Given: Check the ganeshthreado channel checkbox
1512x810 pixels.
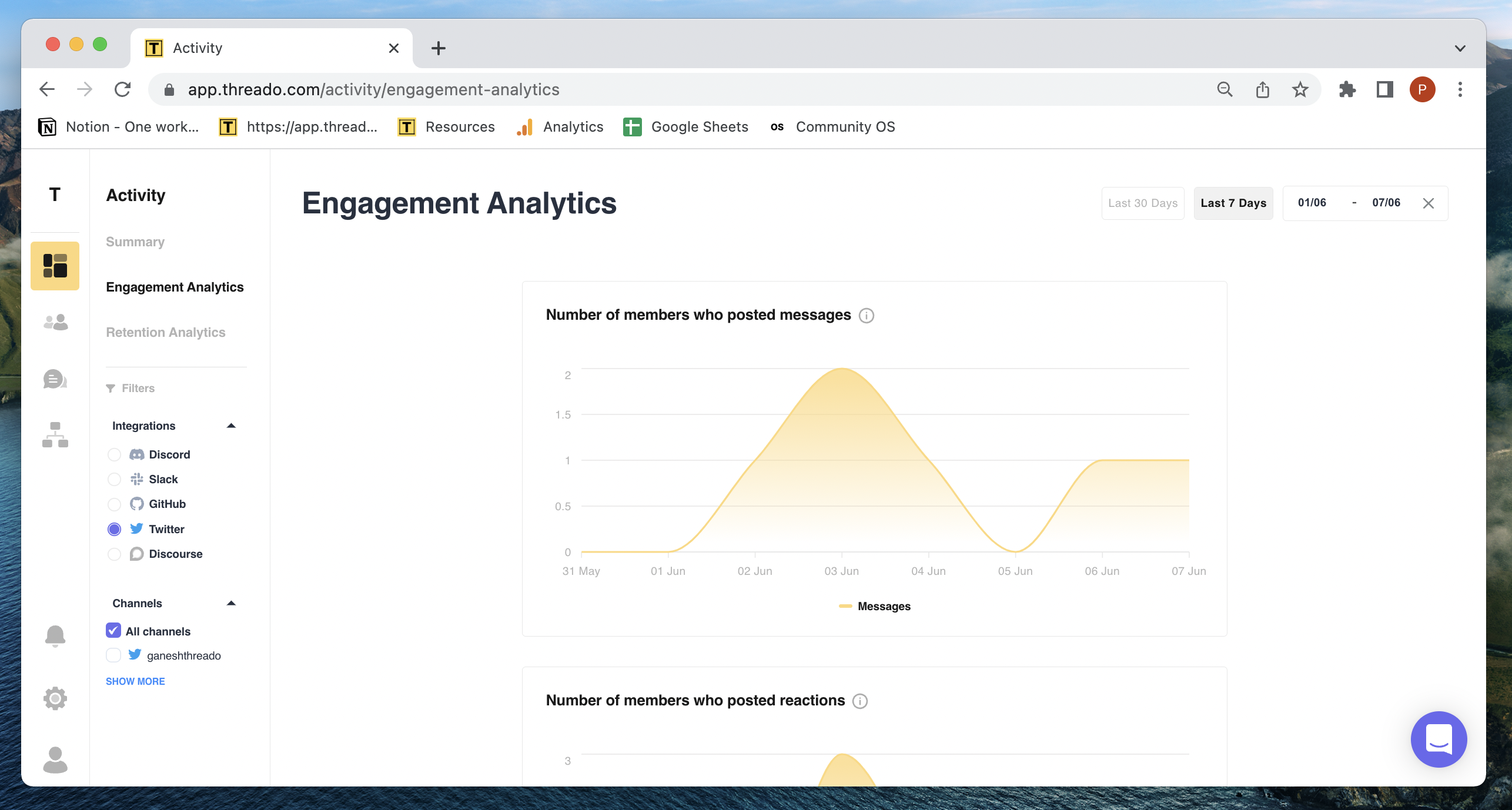Looking at the screenshot, I should tap(113, 655).
